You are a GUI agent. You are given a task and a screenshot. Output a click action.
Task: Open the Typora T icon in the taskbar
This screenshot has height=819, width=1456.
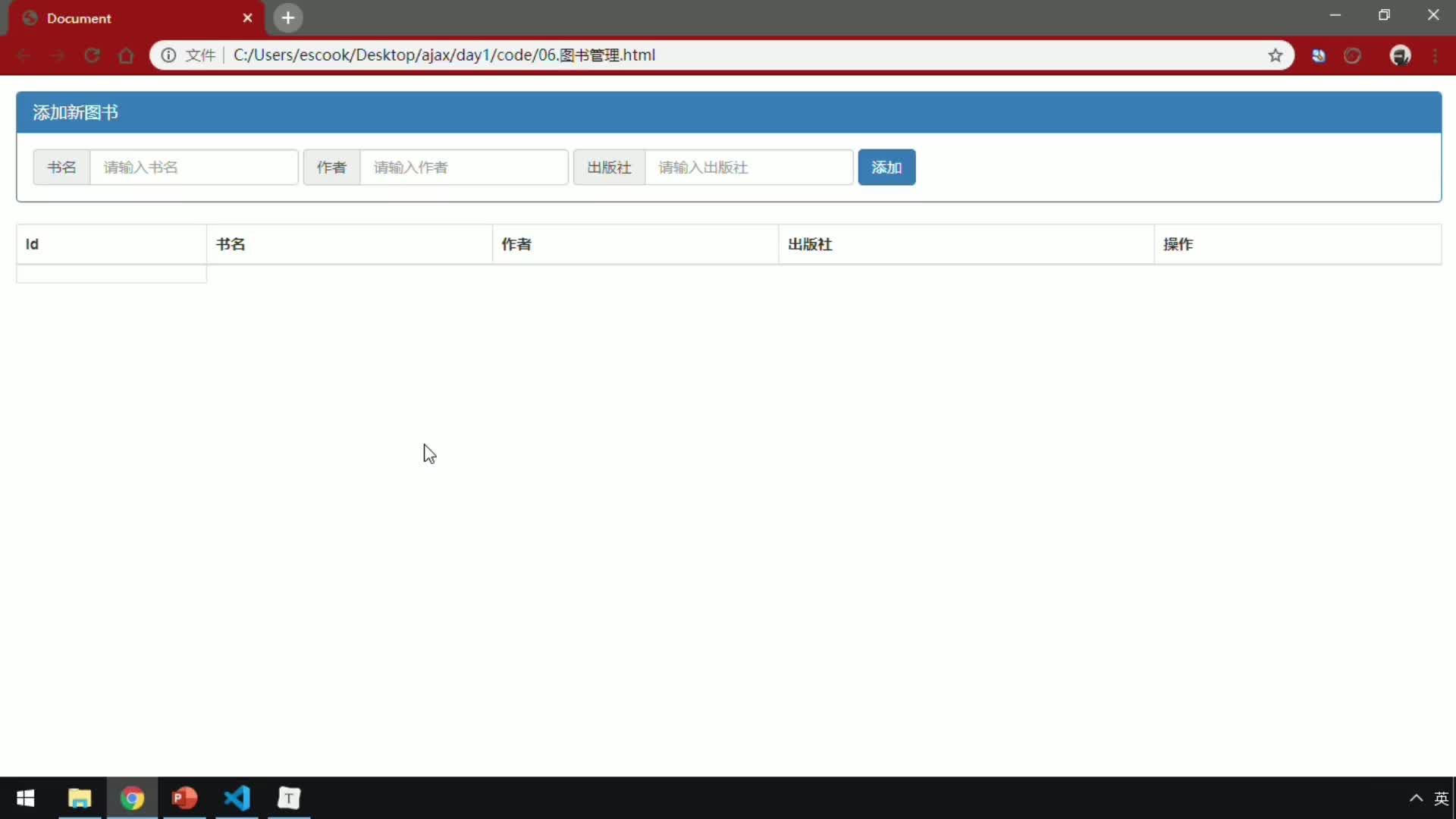click(x=289, y=799)
